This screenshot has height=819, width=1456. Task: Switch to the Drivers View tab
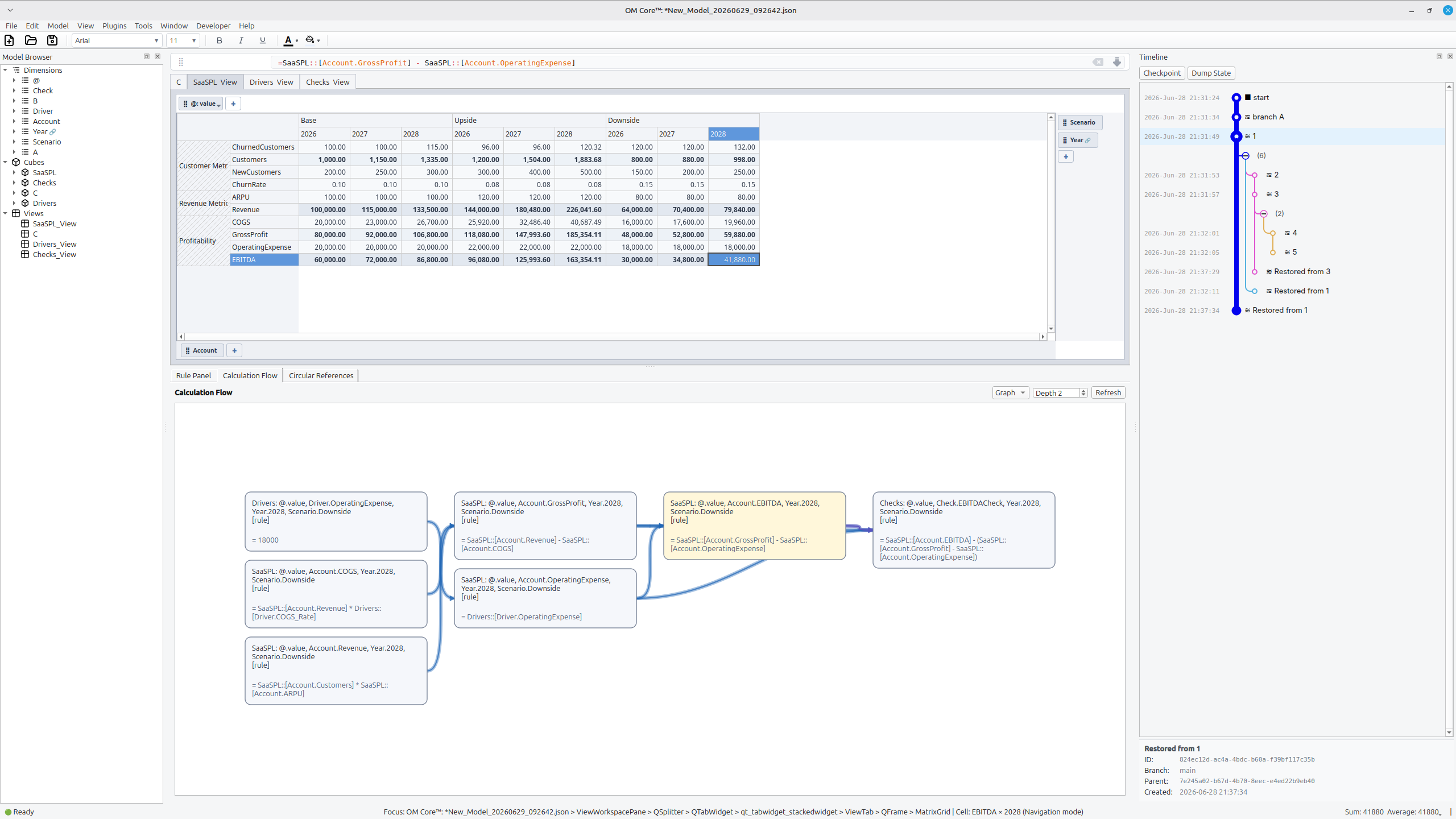click(271, 82)
